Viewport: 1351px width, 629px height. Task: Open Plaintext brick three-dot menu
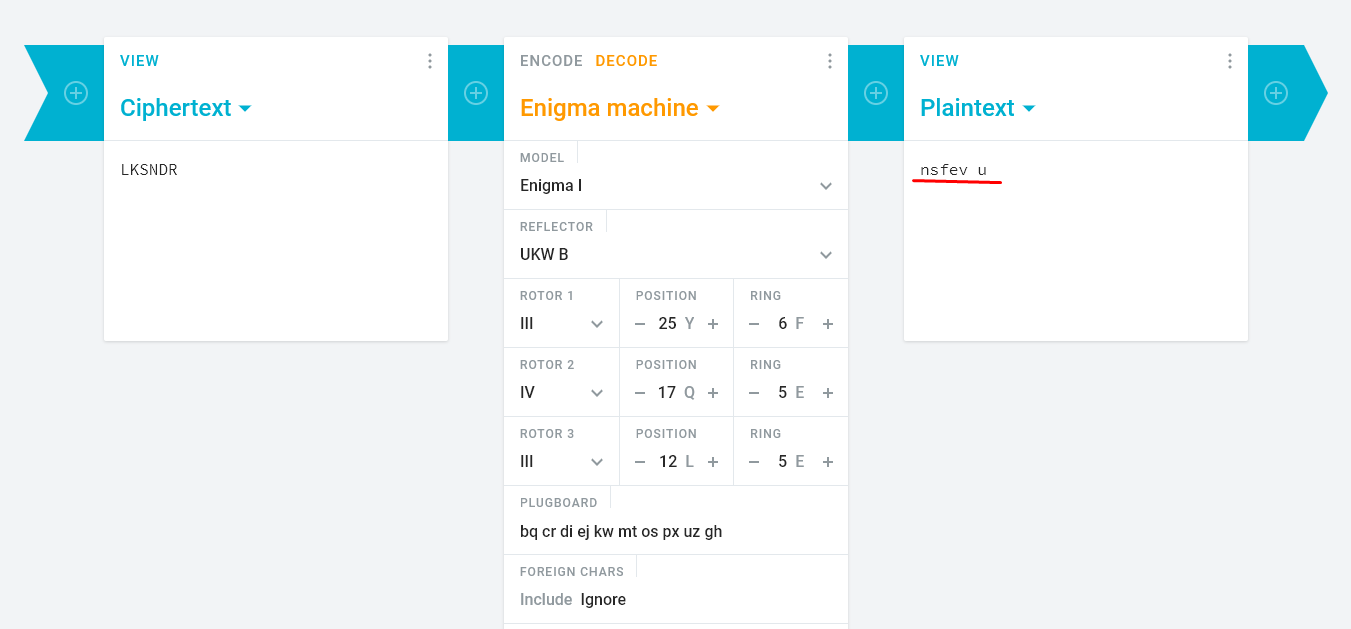click(x=1230, y=61)
